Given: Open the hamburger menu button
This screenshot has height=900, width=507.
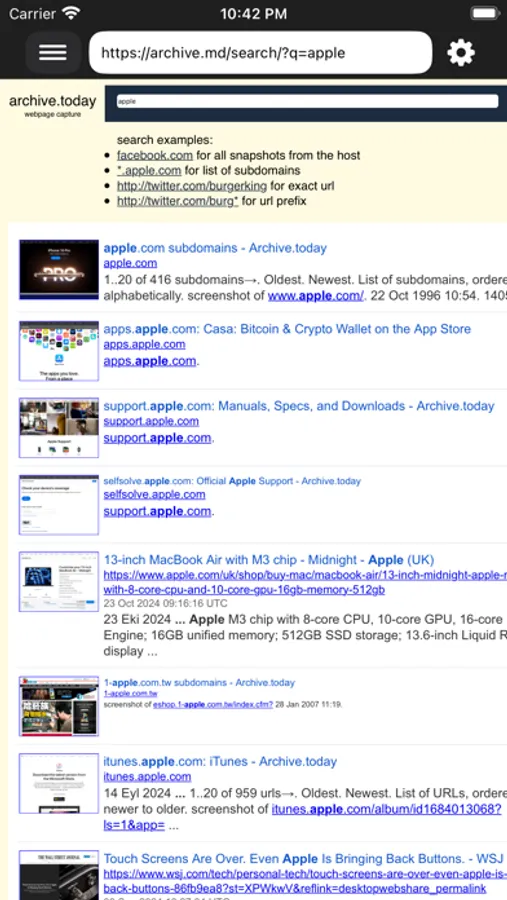Looking at the screenshot, I should click(53, 53).
